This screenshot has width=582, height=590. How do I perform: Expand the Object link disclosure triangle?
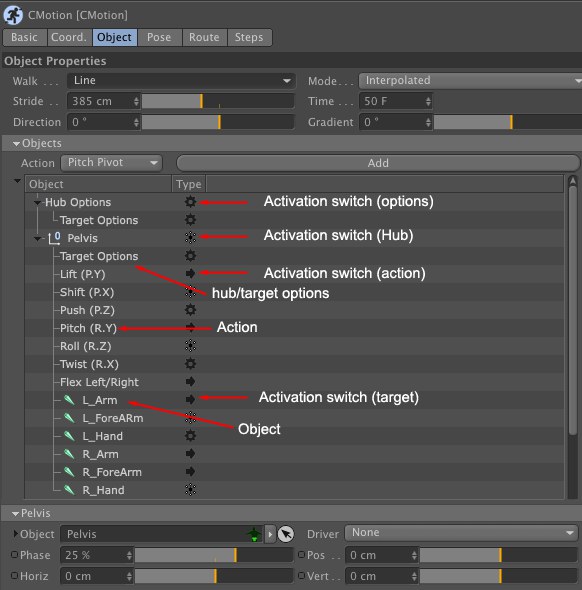(16, 534)
